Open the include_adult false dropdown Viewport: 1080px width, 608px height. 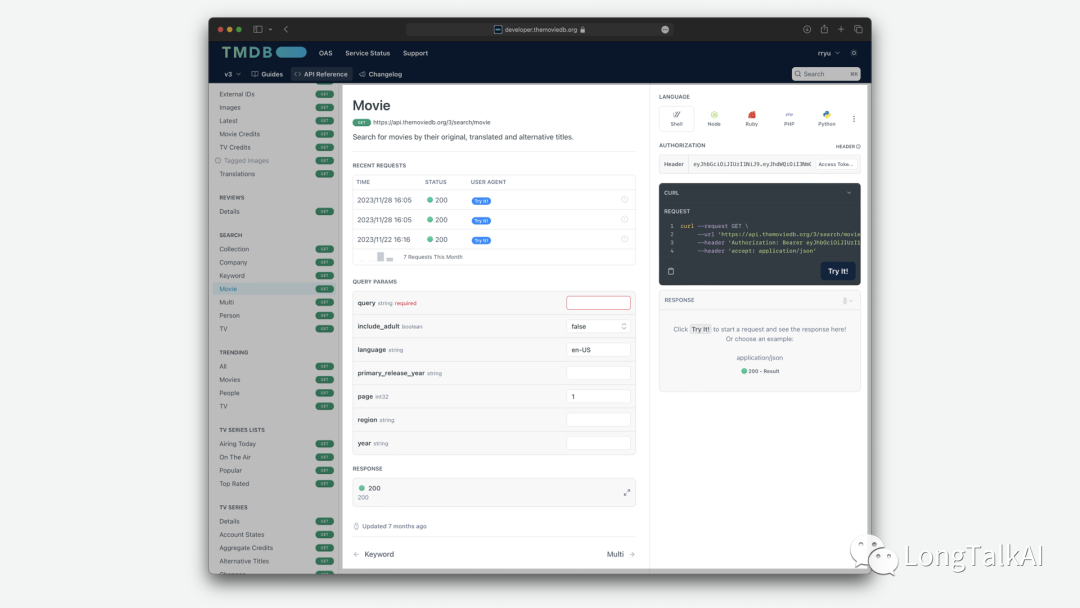tap(598, 326)
